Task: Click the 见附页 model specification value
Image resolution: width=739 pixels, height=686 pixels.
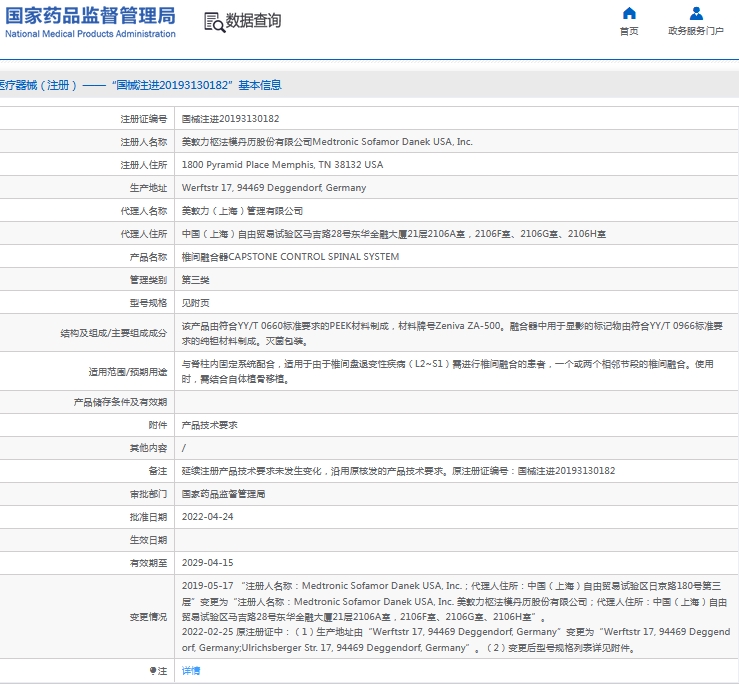Action: pyautogui.click(x=196, y=303)
